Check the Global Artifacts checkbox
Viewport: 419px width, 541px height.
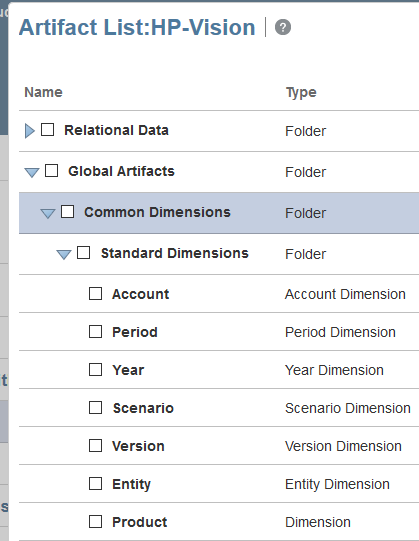[x=51, y=170]
